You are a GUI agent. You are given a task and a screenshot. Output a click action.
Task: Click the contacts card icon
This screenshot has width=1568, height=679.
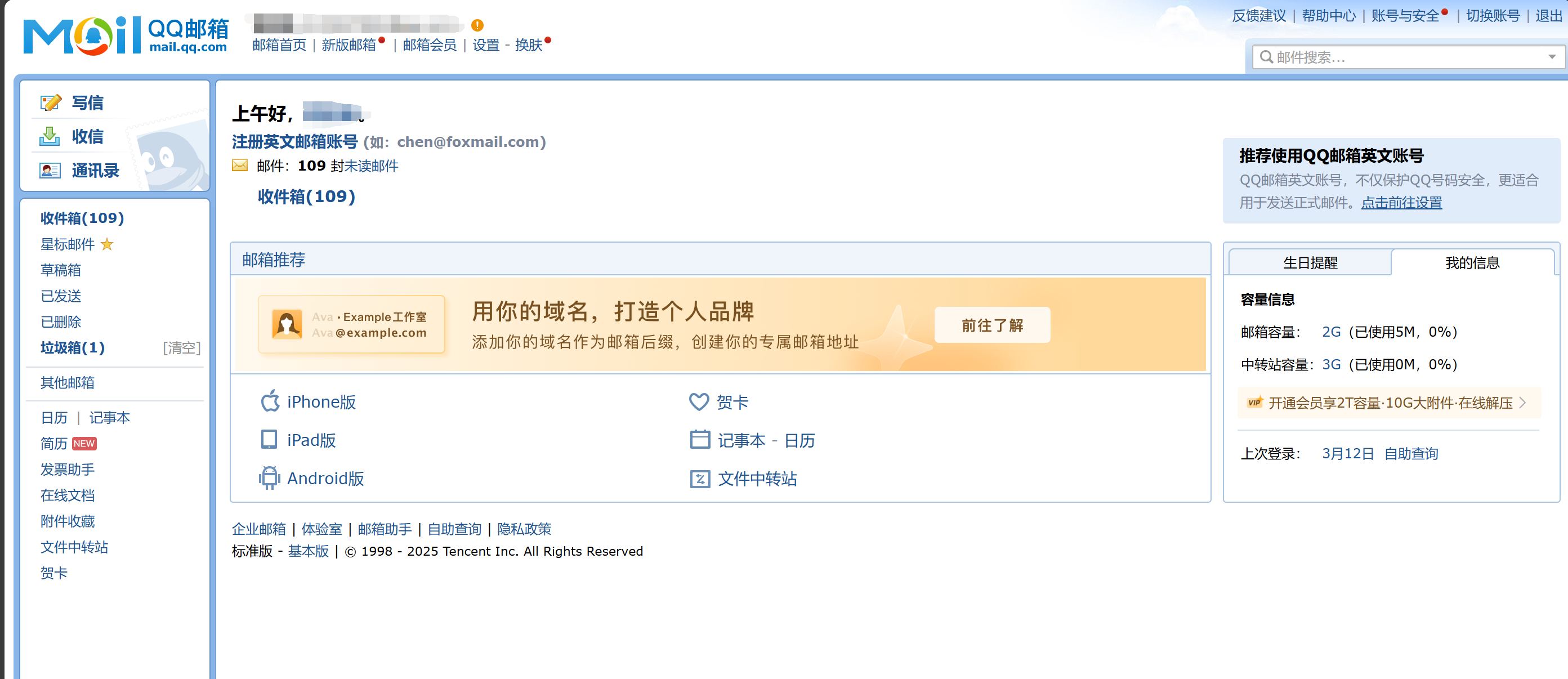(x=50, y=171)
